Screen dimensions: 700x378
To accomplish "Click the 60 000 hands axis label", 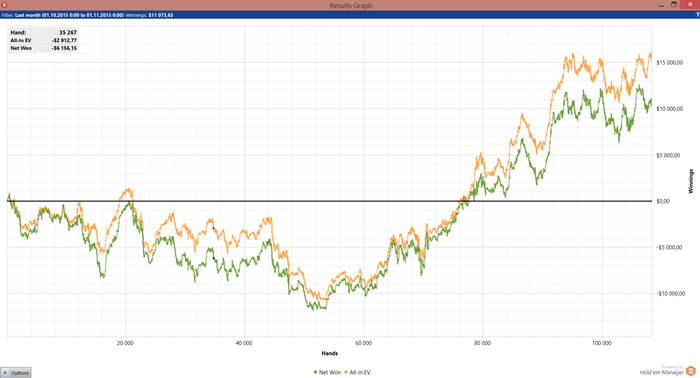I will click(363, 343).
